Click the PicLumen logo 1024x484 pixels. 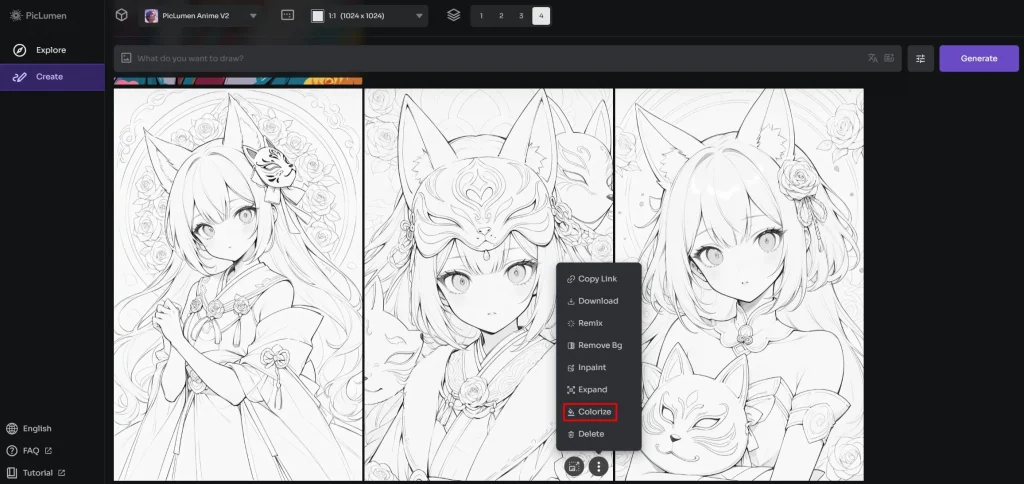click(x=38, y=15)
